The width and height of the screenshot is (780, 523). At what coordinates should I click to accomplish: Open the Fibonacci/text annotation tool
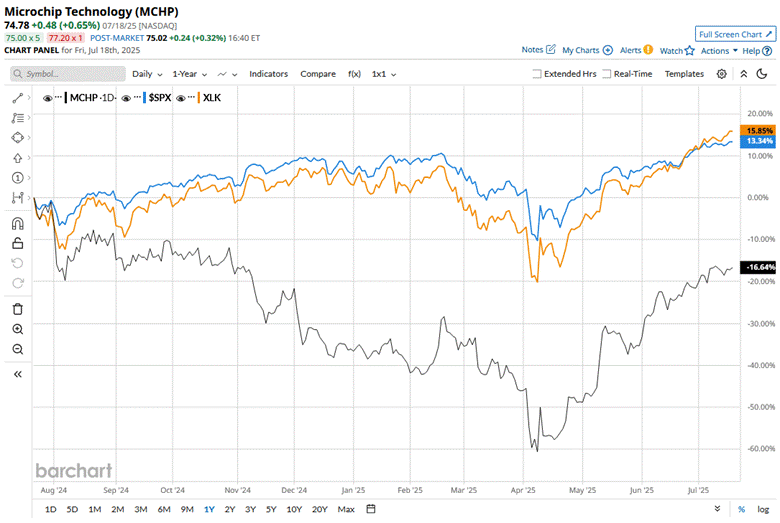click(17, 118)
